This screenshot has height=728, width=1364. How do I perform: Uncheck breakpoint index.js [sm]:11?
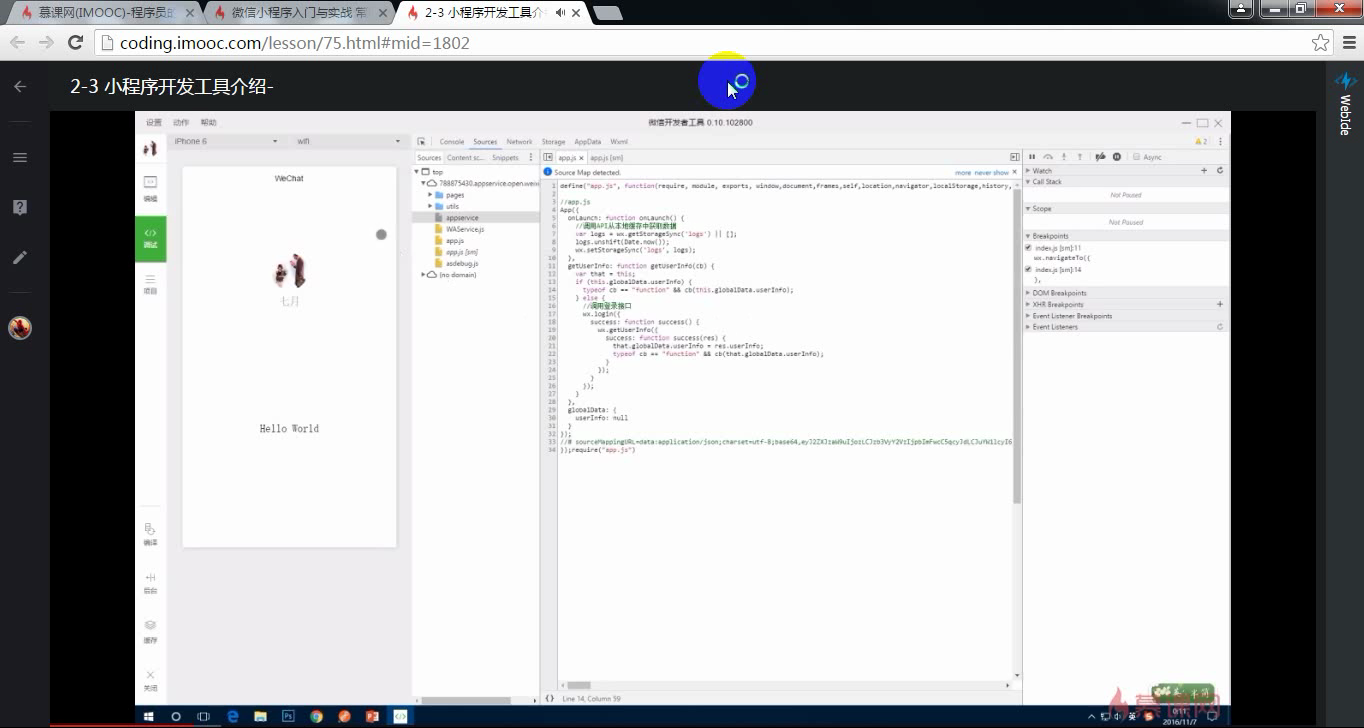1029,247
